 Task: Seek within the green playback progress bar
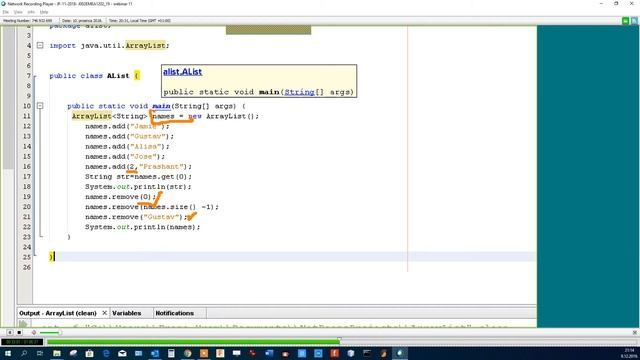(x=193, y=342)
